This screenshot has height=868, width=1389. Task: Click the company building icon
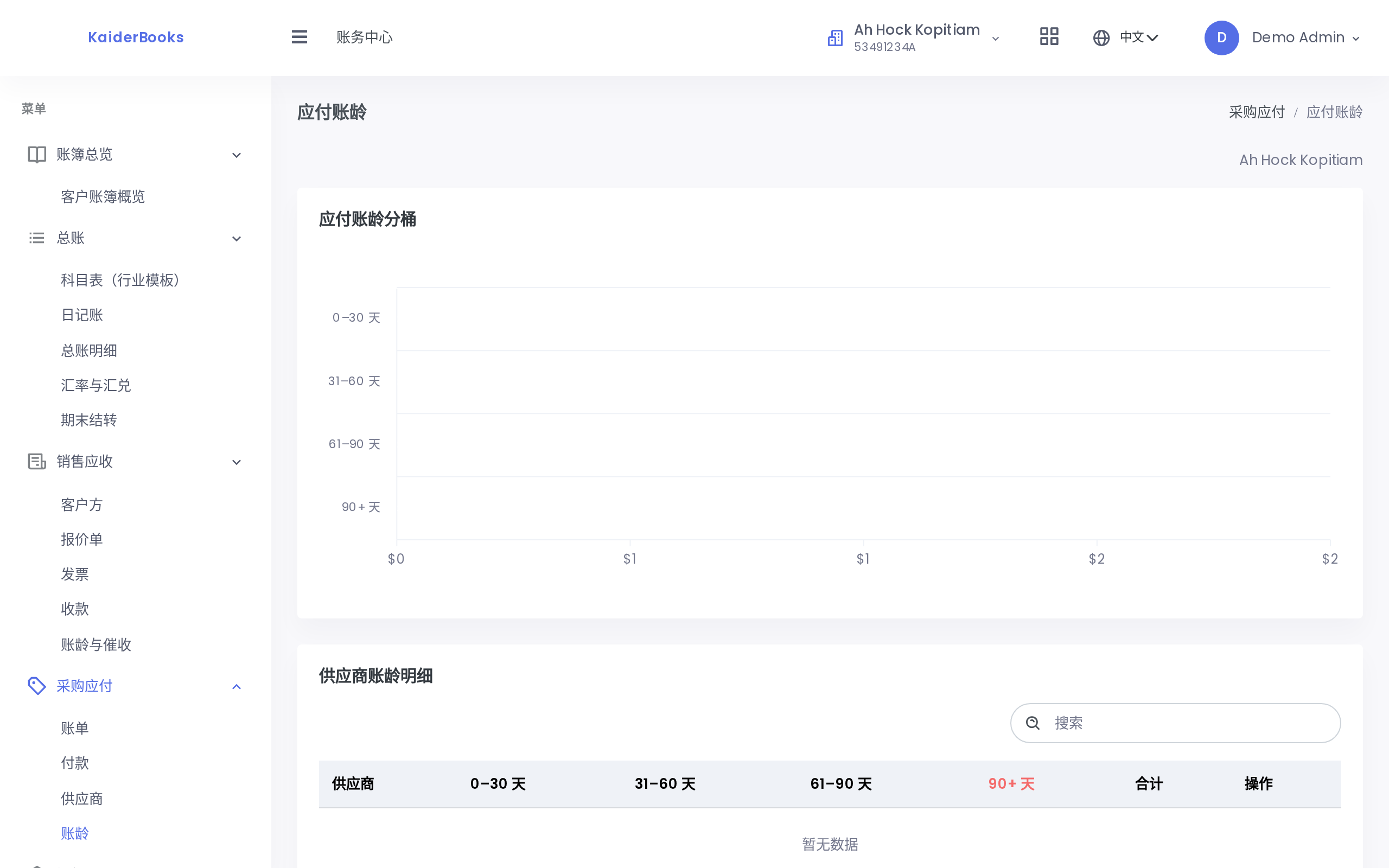pyautogui.click(x=835, y=38)
